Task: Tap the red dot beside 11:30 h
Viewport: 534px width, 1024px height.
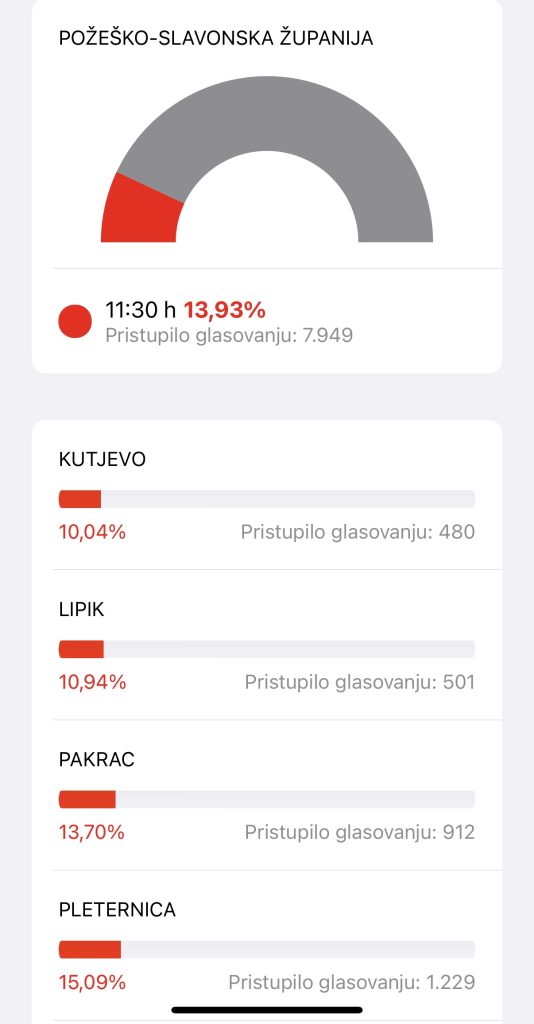Action: tap(75, 321)
